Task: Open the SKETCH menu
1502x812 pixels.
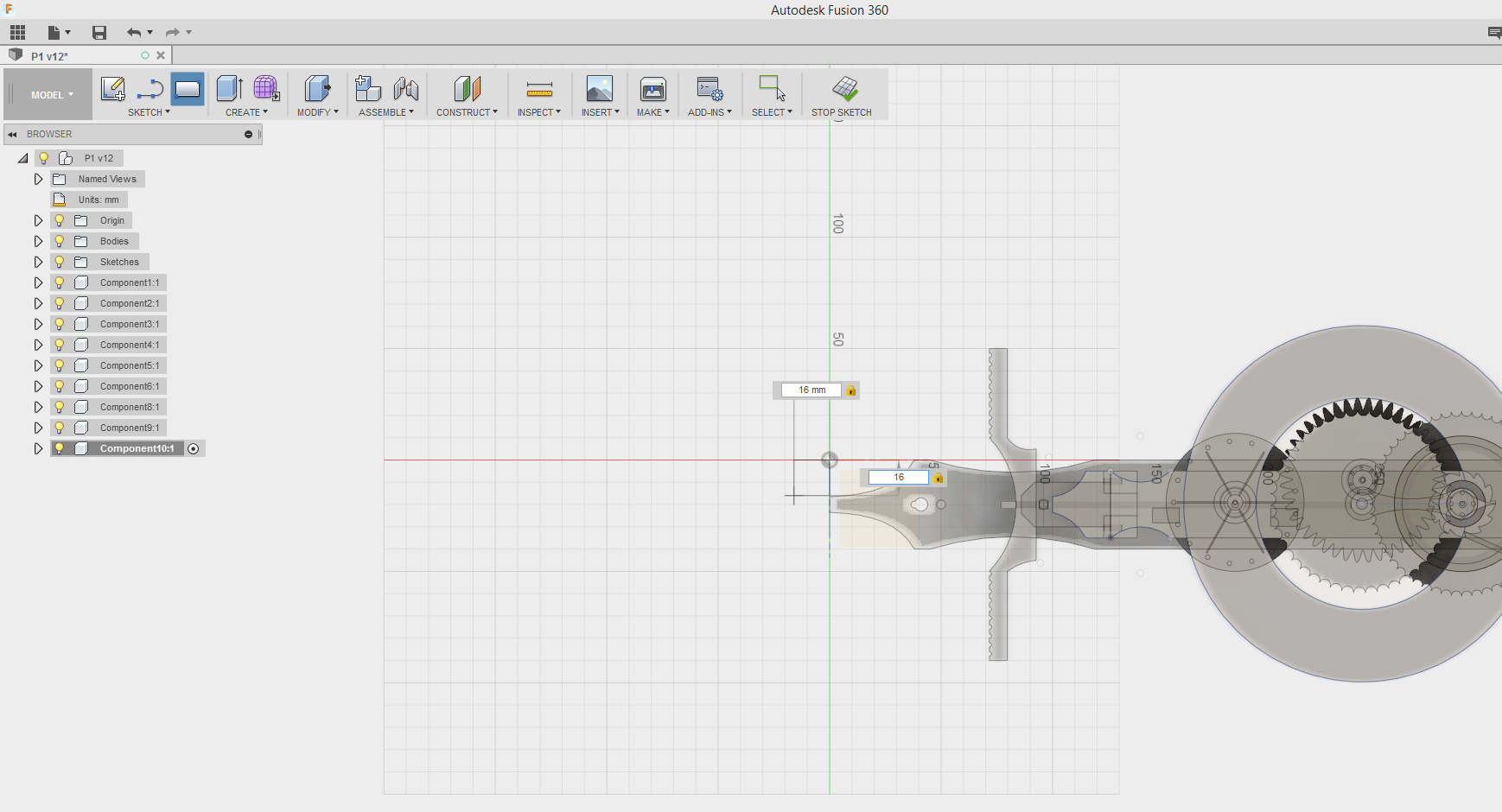Action: coord(149,112)
